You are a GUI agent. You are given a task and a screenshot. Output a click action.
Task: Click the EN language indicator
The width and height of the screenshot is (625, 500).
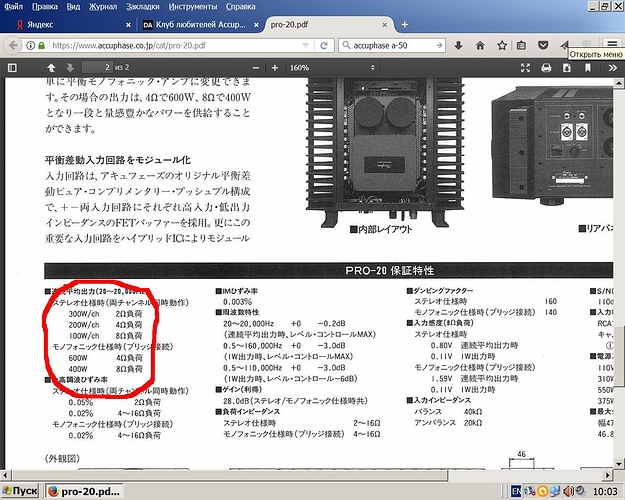516,491
